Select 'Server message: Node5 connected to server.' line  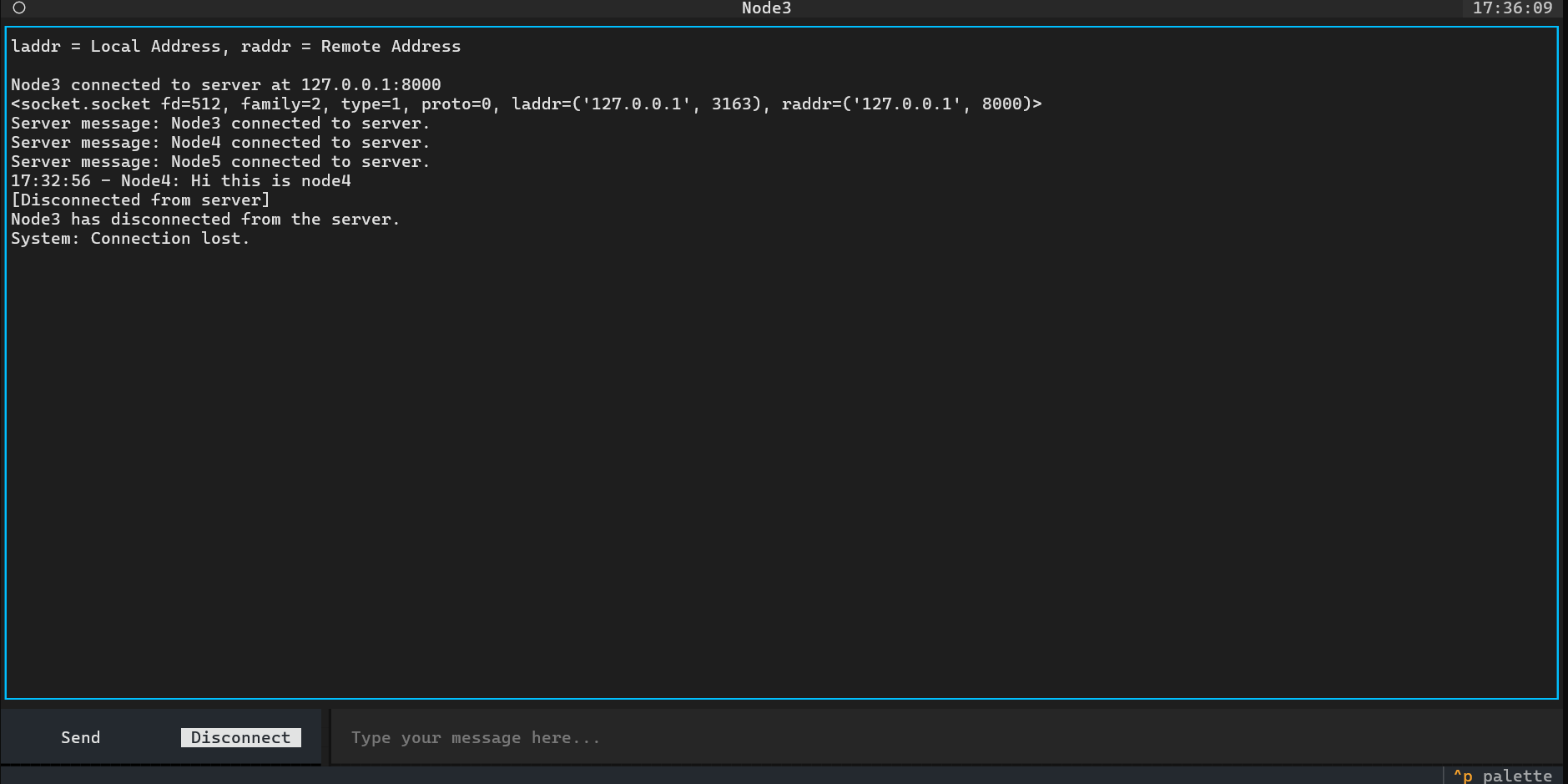click(220, 162)
